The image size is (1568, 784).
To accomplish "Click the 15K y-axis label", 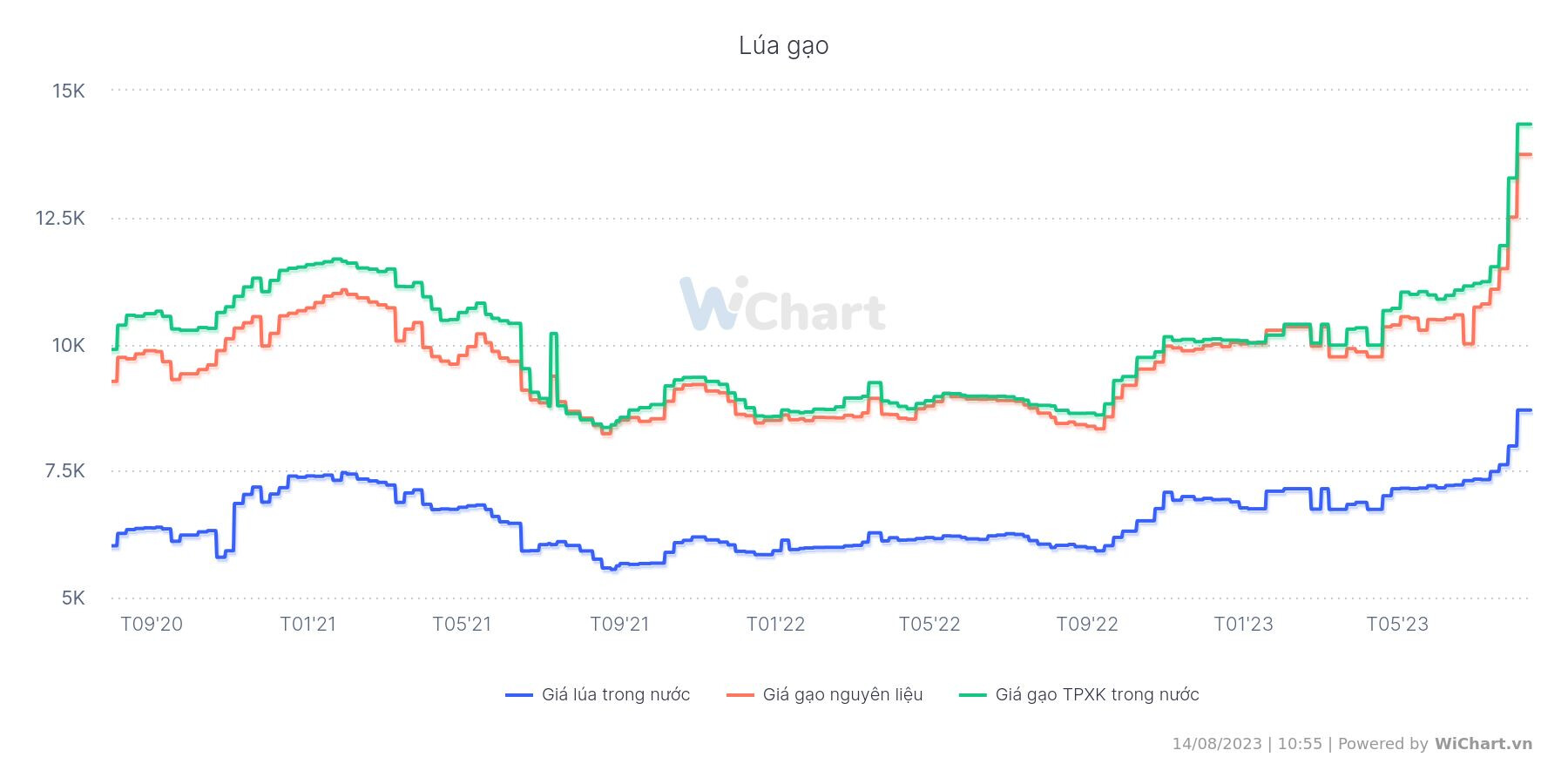I will 68,91.
